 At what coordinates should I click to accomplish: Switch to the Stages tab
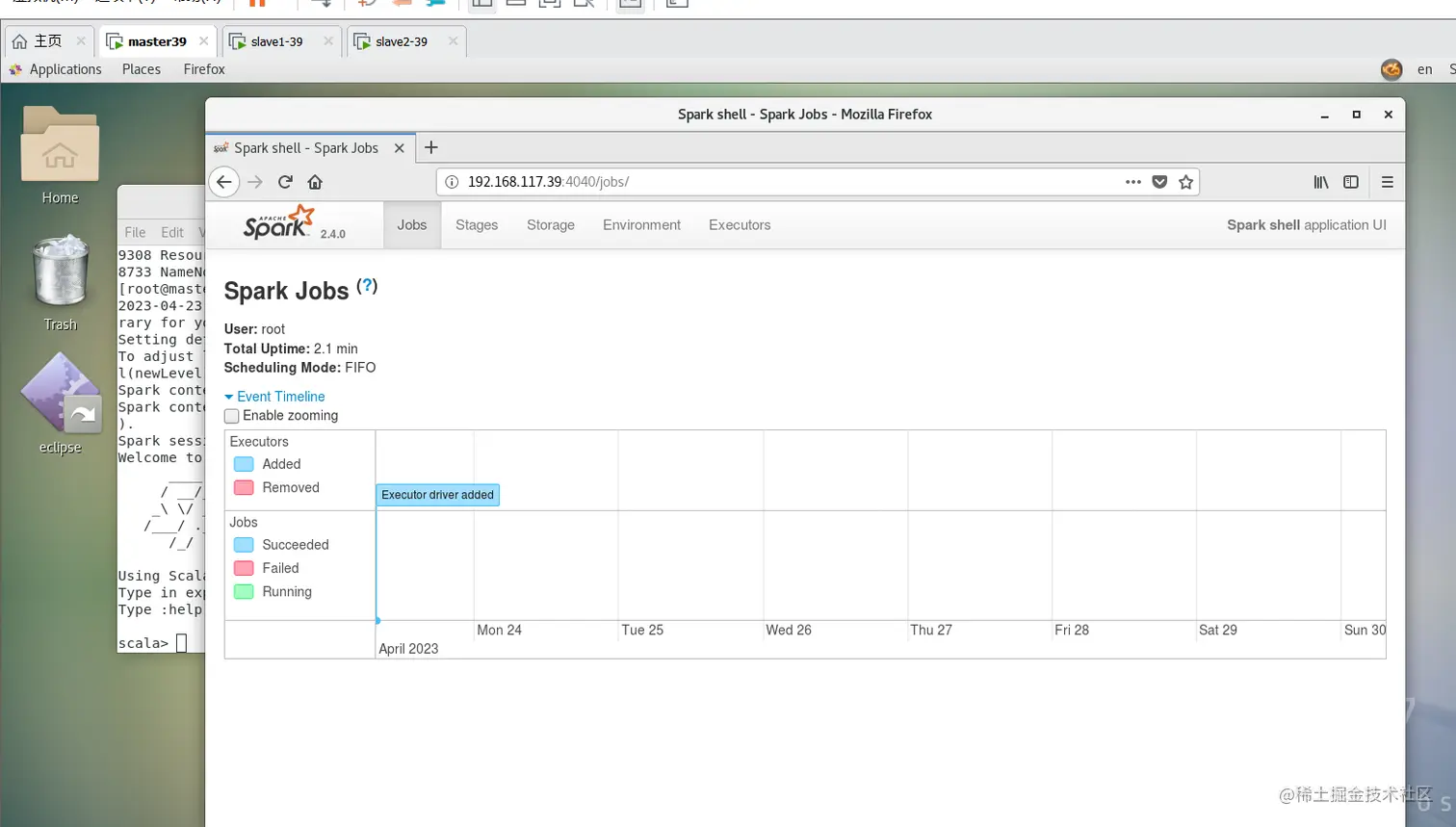477,225
